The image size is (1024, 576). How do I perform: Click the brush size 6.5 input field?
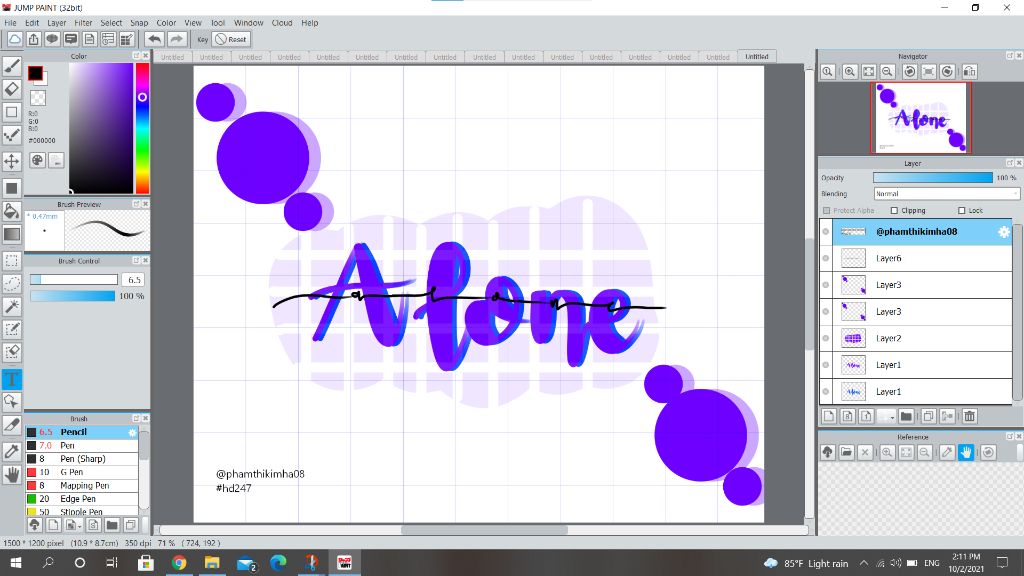tap(133, 280)
